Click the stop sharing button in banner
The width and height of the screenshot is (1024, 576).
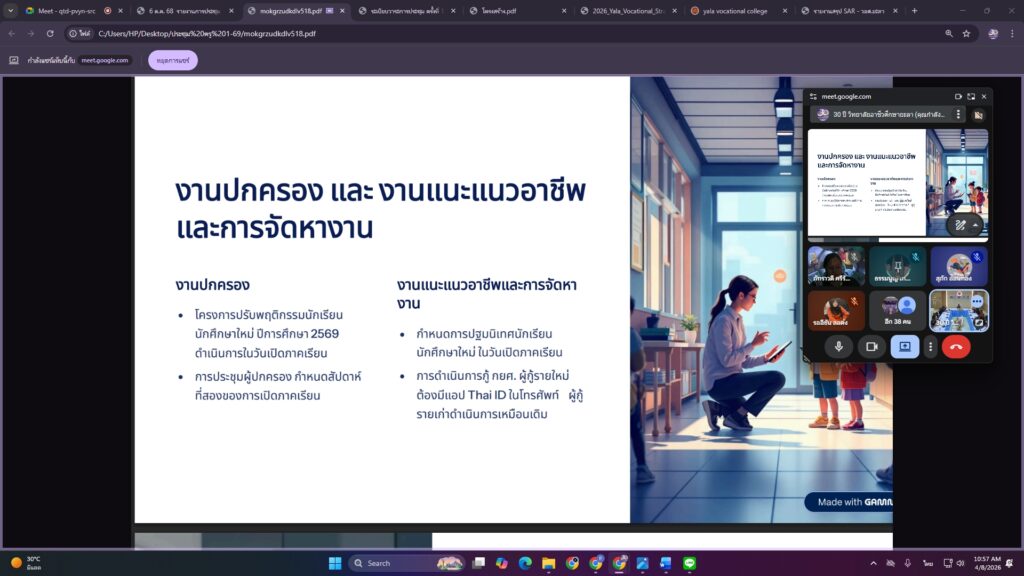click(x=173, y=60)
